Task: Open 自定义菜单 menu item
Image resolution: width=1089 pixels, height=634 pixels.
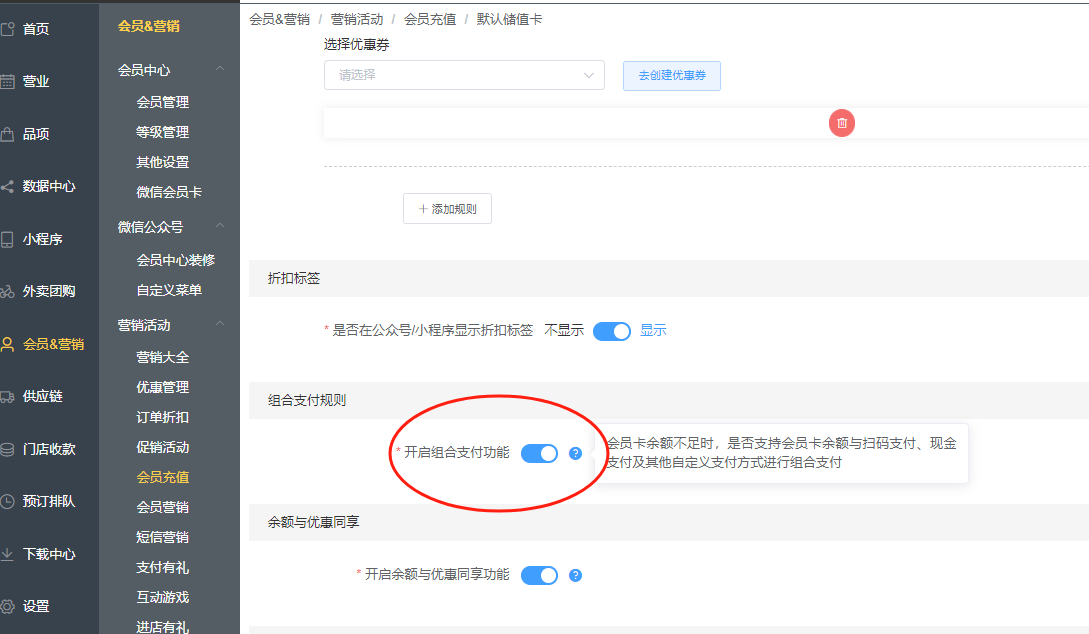Action: (169, 290)
